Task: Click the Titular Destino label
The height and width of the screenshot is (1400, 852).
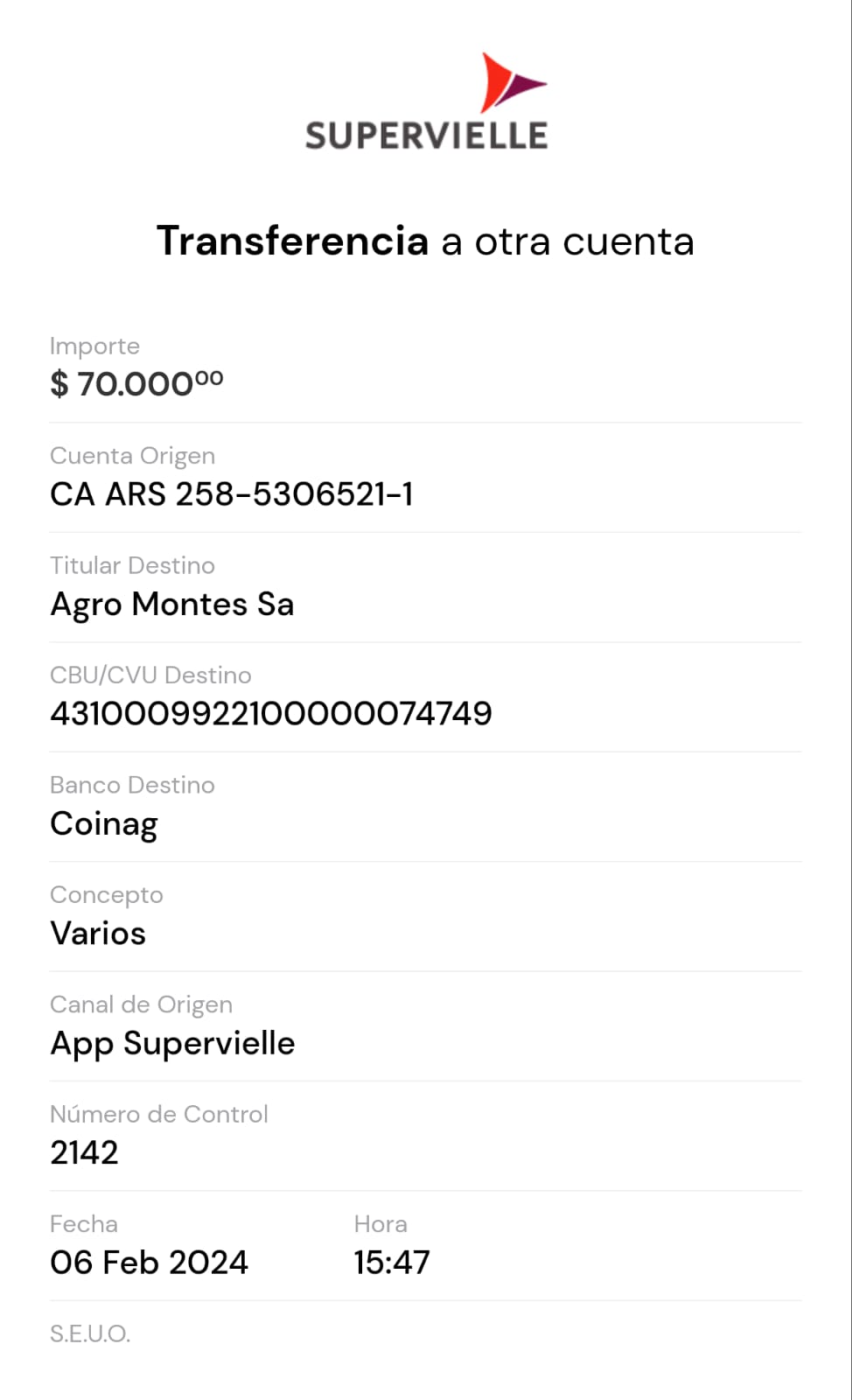Action: coord(132,565)
